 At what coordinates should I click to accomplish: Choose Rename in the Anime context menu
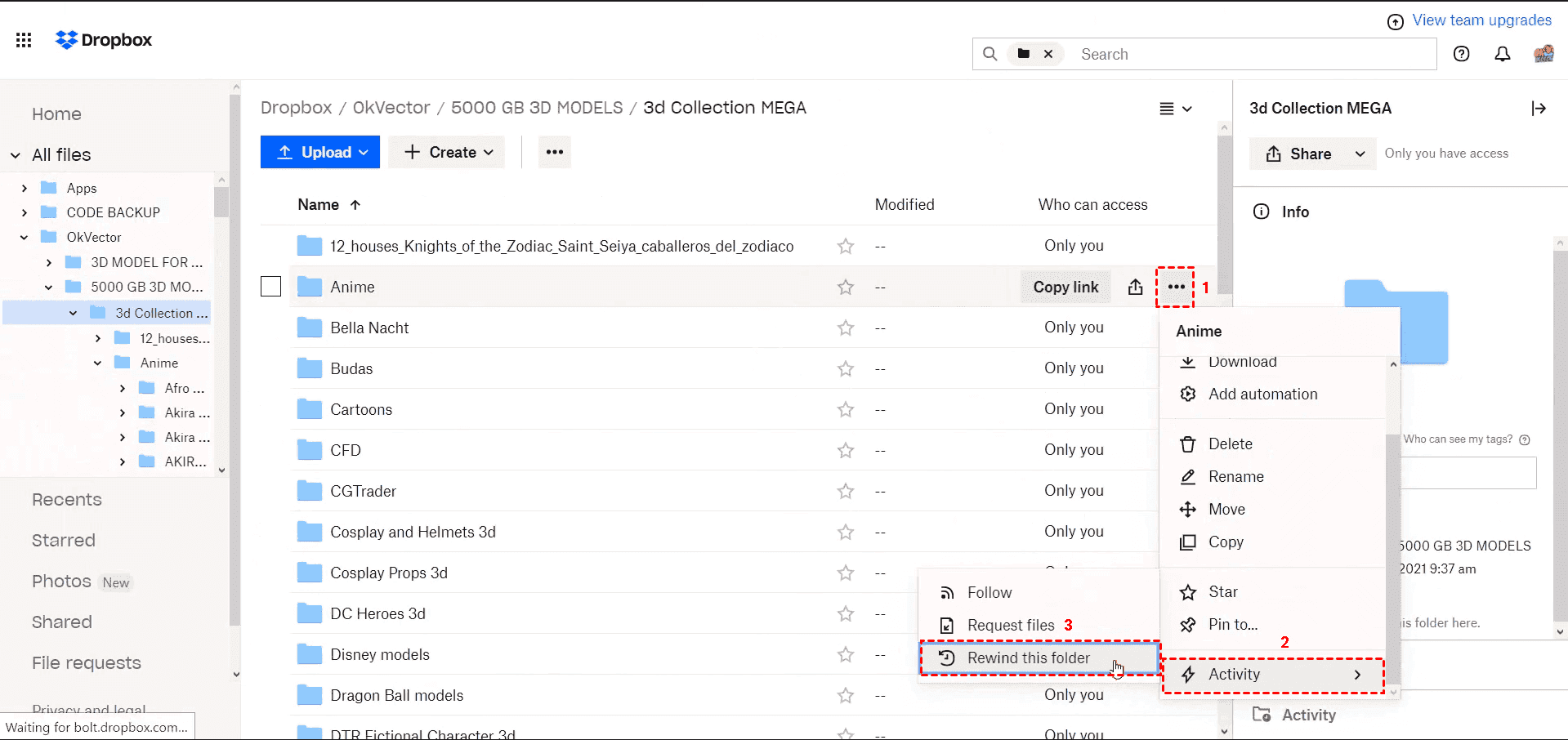coord(1235,476)
